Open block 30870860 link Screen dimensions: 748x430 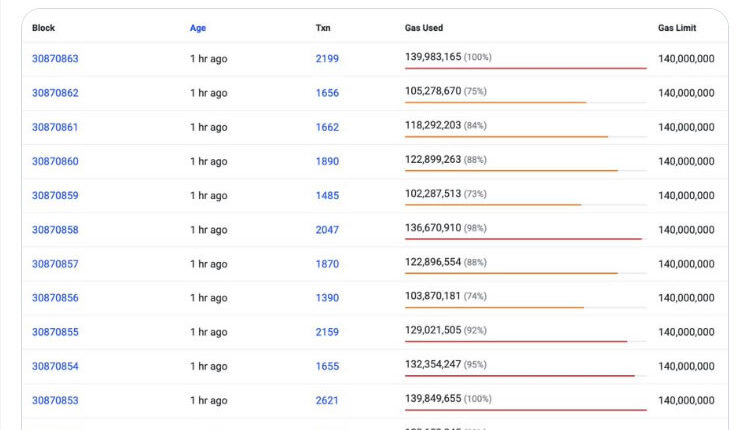pos(55,161)
